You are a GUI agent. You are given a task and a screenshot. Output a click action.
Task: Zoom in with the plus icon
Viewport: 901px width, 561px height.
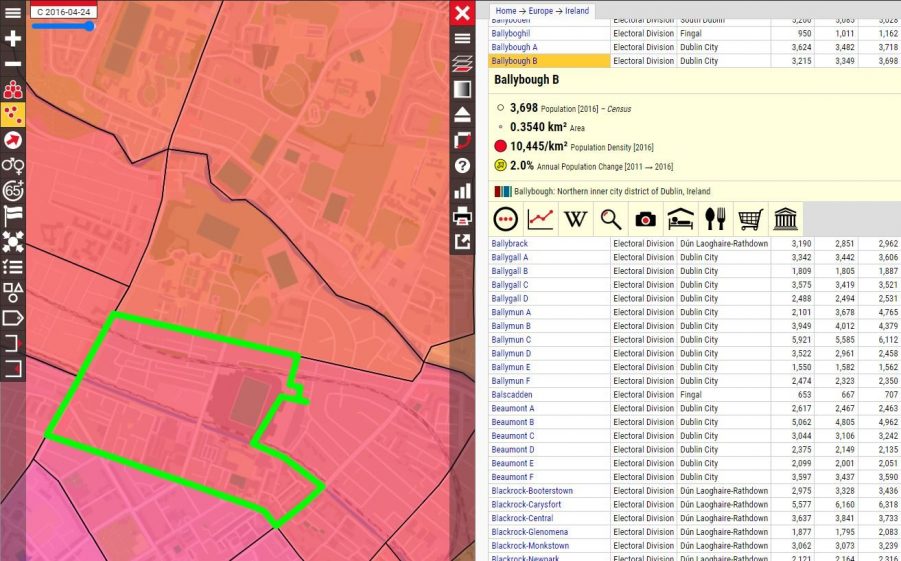point(13,39)
